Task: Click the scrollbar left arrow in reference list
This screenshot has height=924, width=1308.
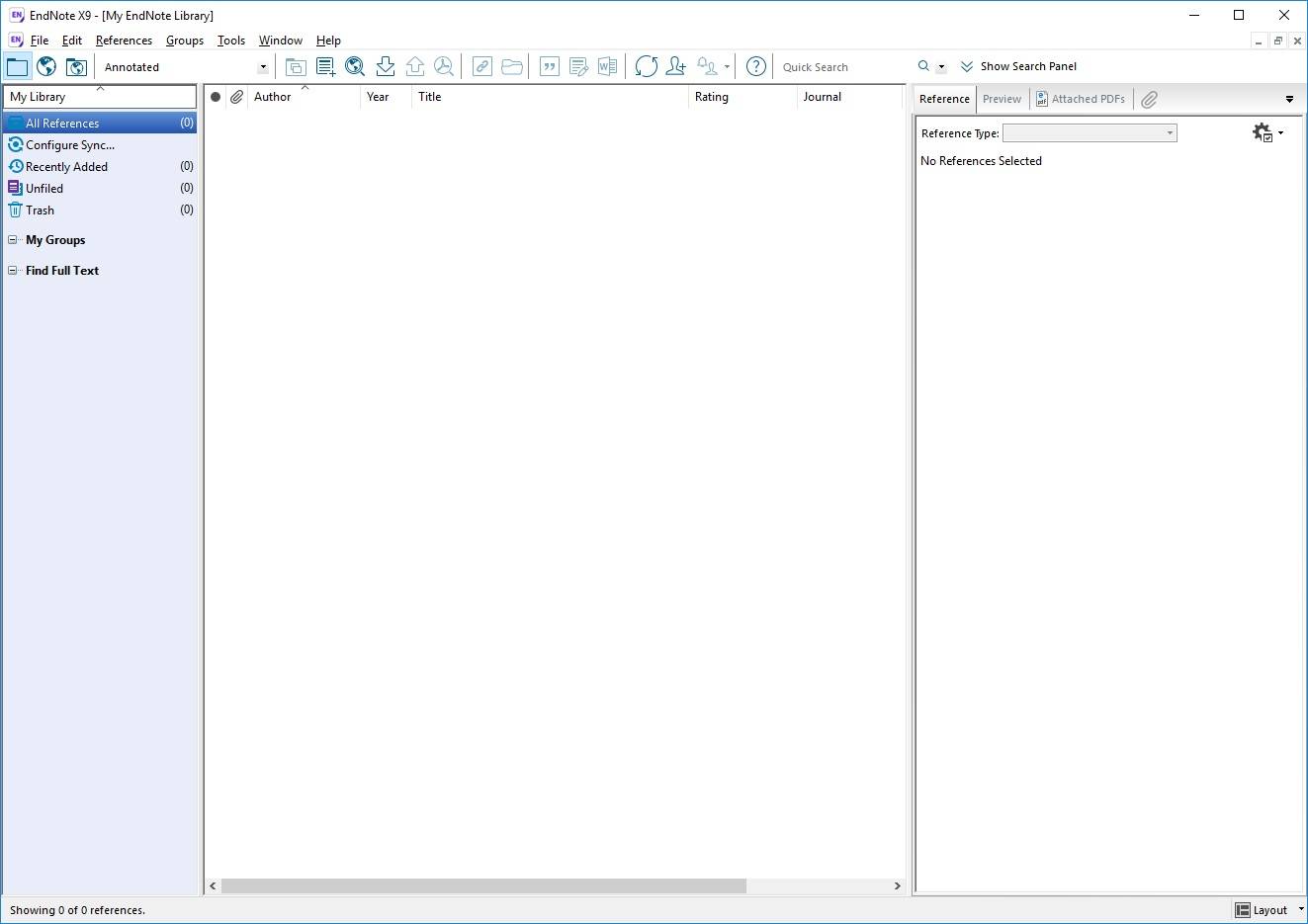Action: (x=213, y=885)
